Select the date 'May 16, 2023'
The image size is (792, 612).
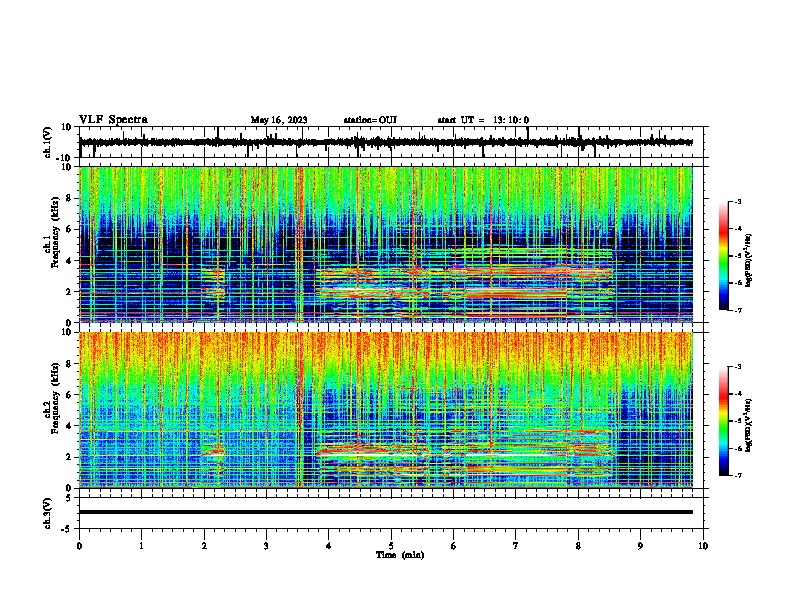coord(279,120)
